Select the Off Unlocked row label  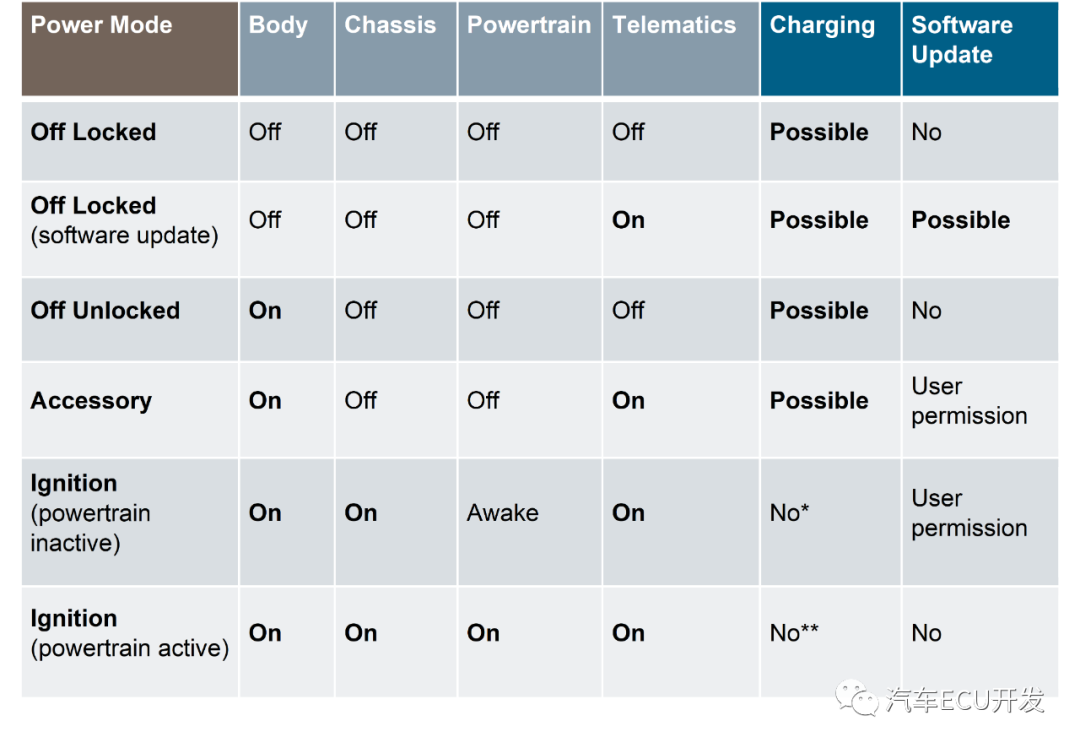click(x=105, y=311)
